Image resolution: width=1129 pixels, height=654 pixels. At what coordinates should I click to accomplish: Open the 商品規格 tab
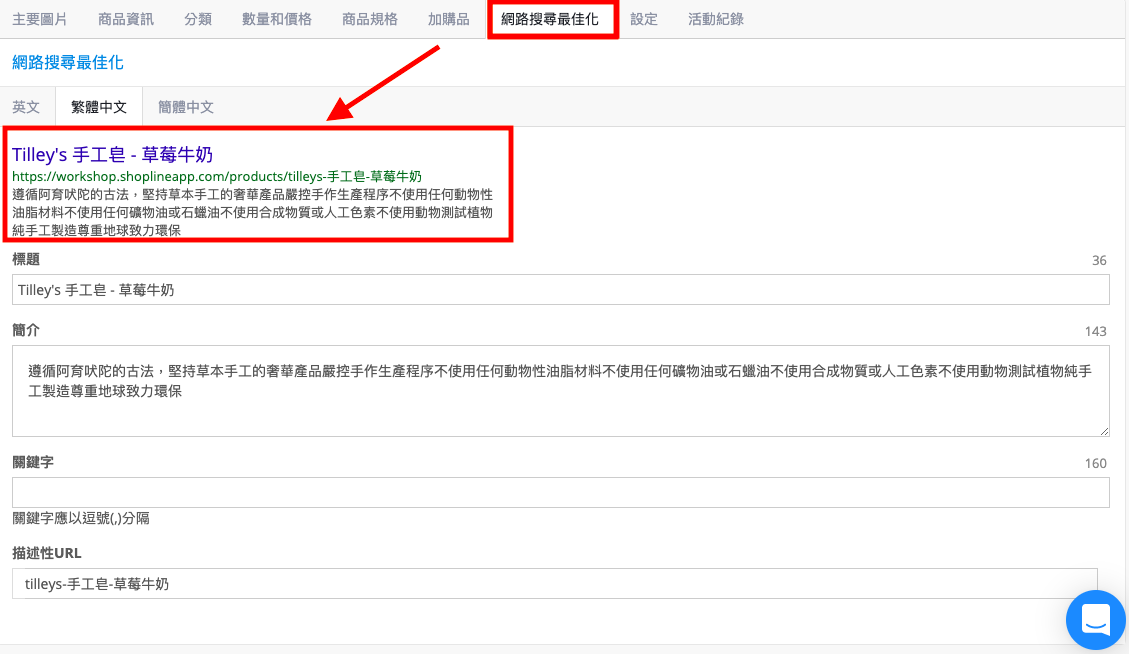click(370, 19)
